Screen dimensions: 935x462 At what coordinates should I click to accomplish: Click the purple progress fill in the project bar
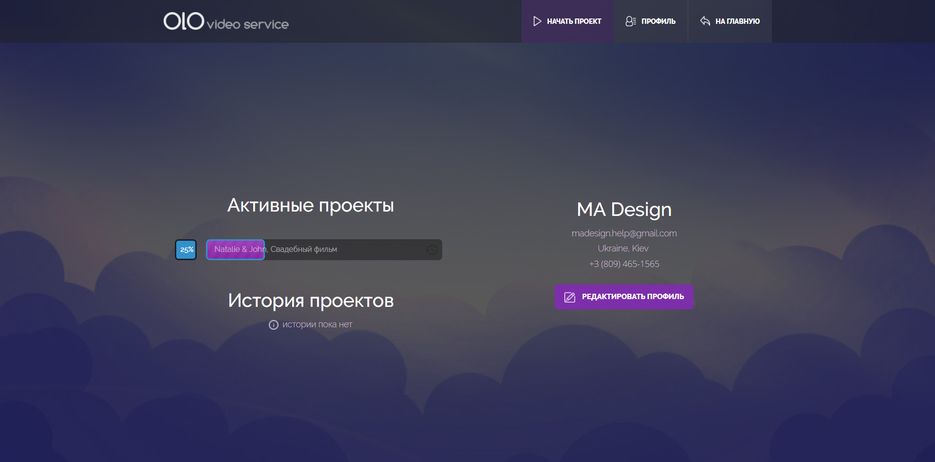coord(236,249)
